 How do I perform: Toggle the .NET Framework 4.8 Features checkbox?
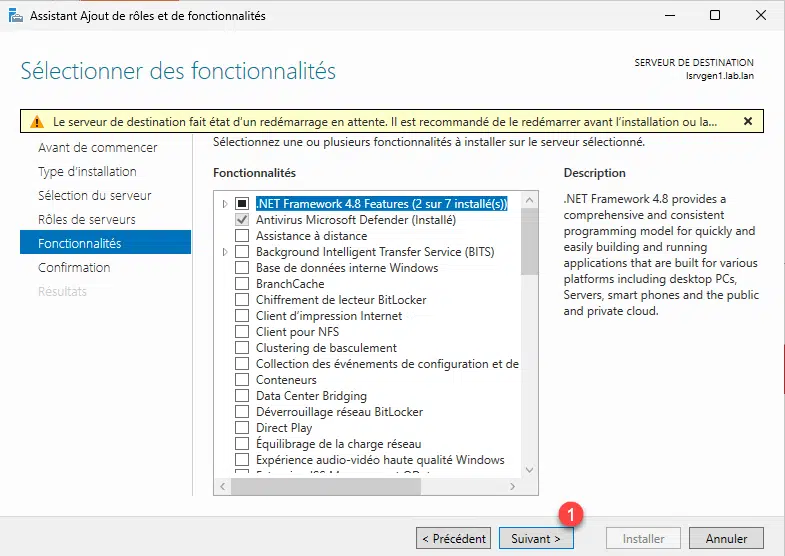point(242,204)
